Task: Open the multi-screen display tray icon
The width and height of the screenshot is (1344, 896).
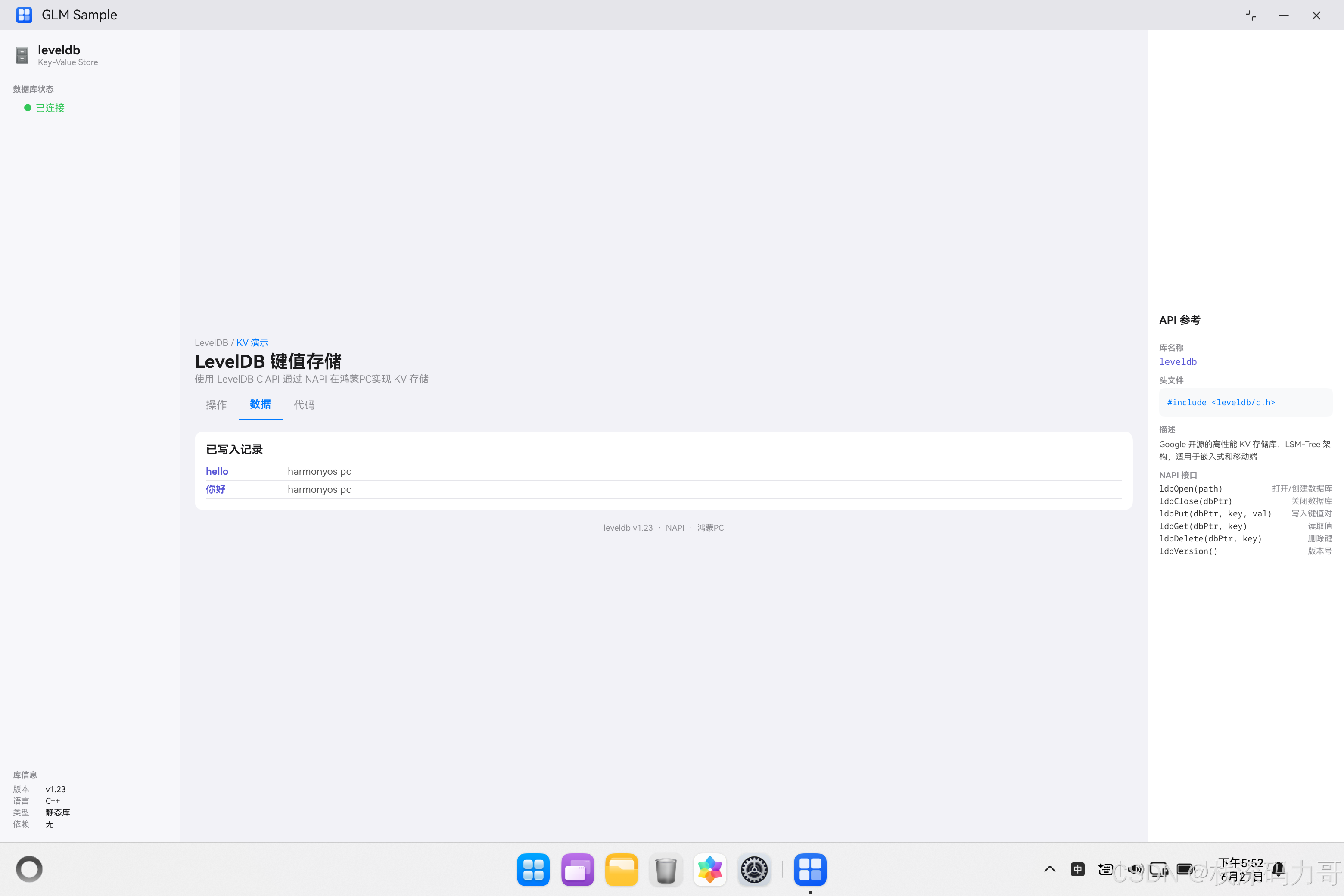Action: (x=1158, y=869)
